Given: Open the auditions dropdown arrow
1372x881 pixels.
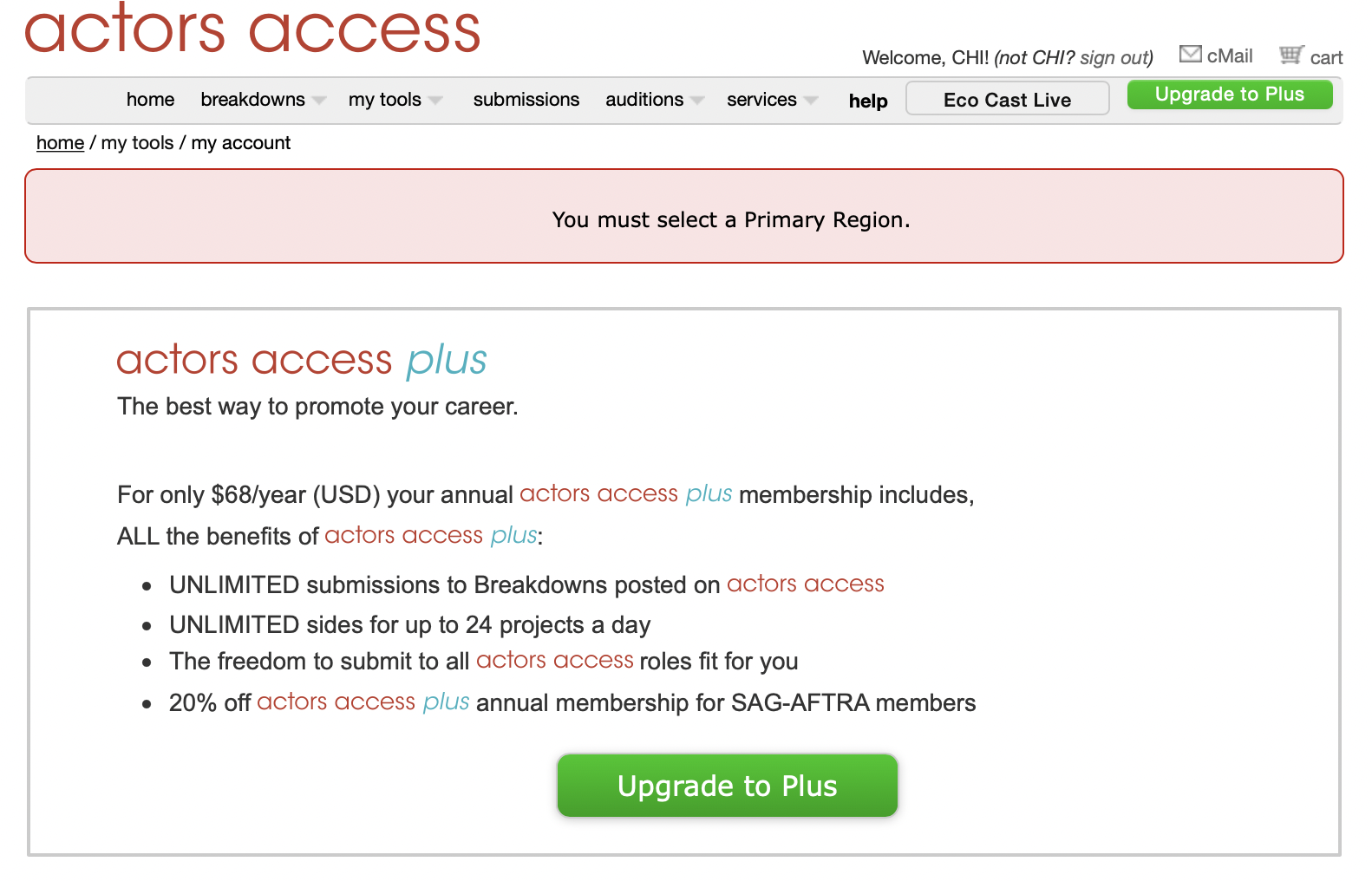Looking at the screenshot, I should point(697,101).
